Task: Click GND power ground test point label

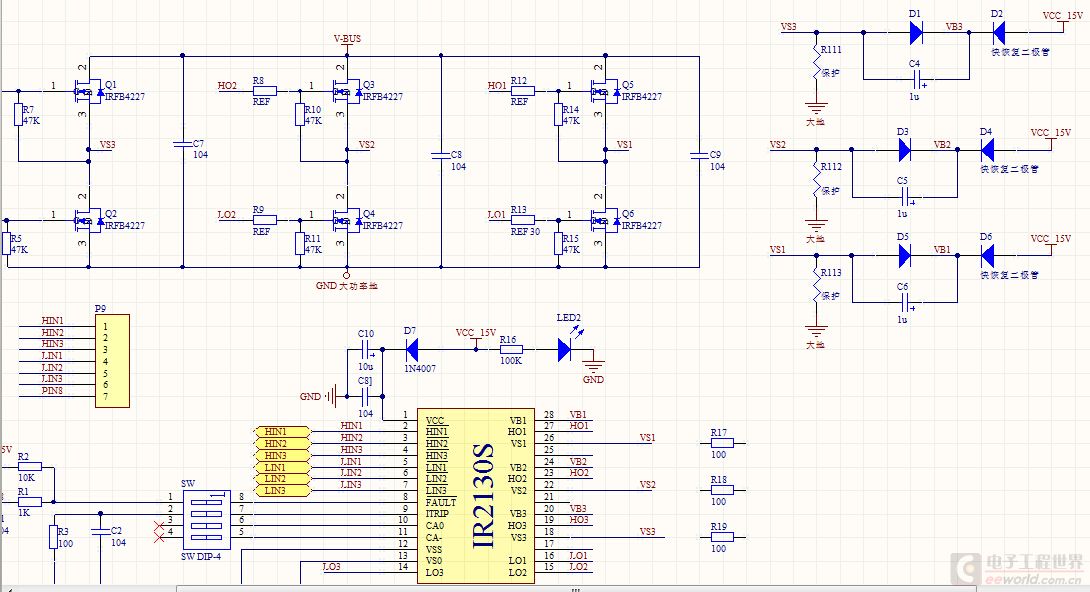Action: [x=347, y=286]
